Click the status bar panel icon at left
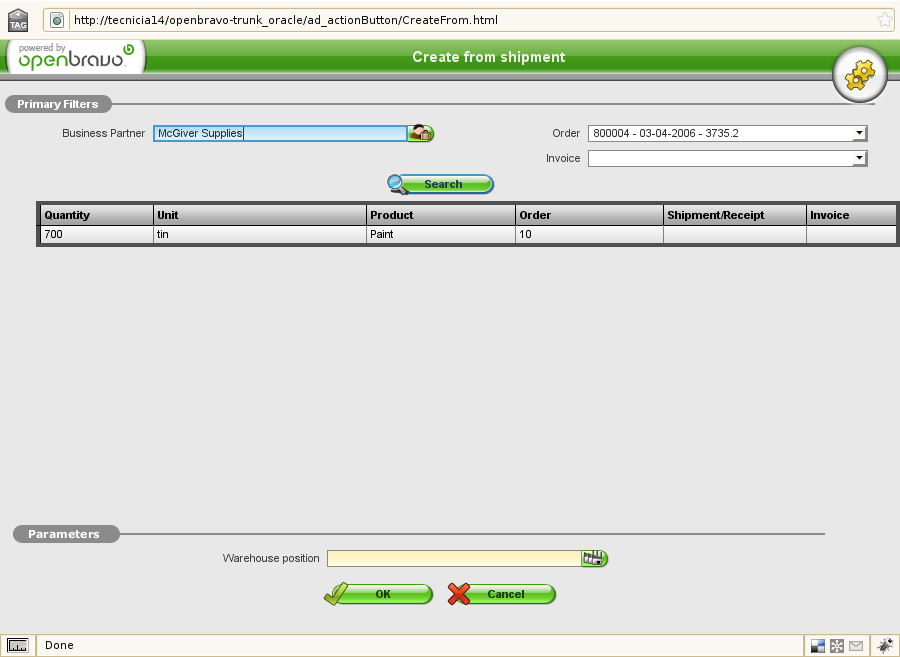The image size is (900, 657). [18, 646]
